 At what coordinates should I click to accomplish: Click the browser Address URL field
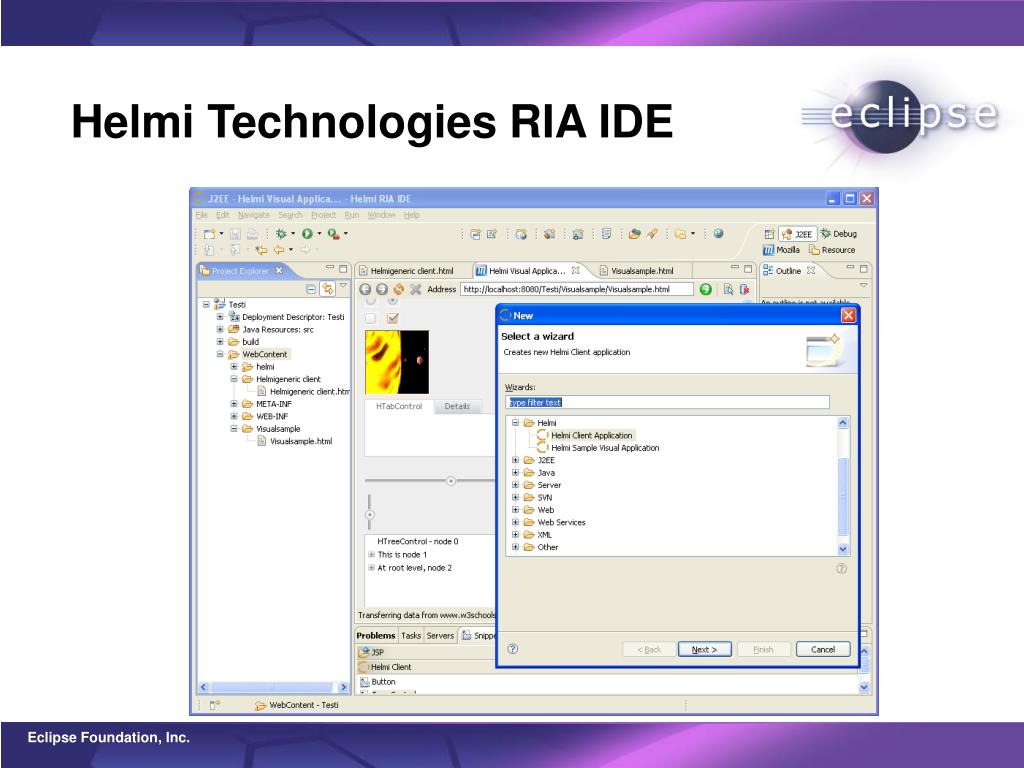pyautogui.click(x=577, y=289)
